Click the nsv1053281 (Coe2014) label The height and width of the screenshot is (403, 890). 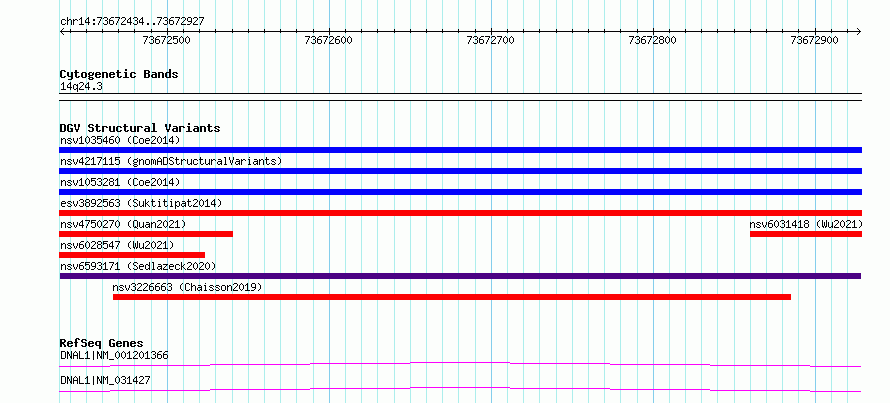[120, 182]
